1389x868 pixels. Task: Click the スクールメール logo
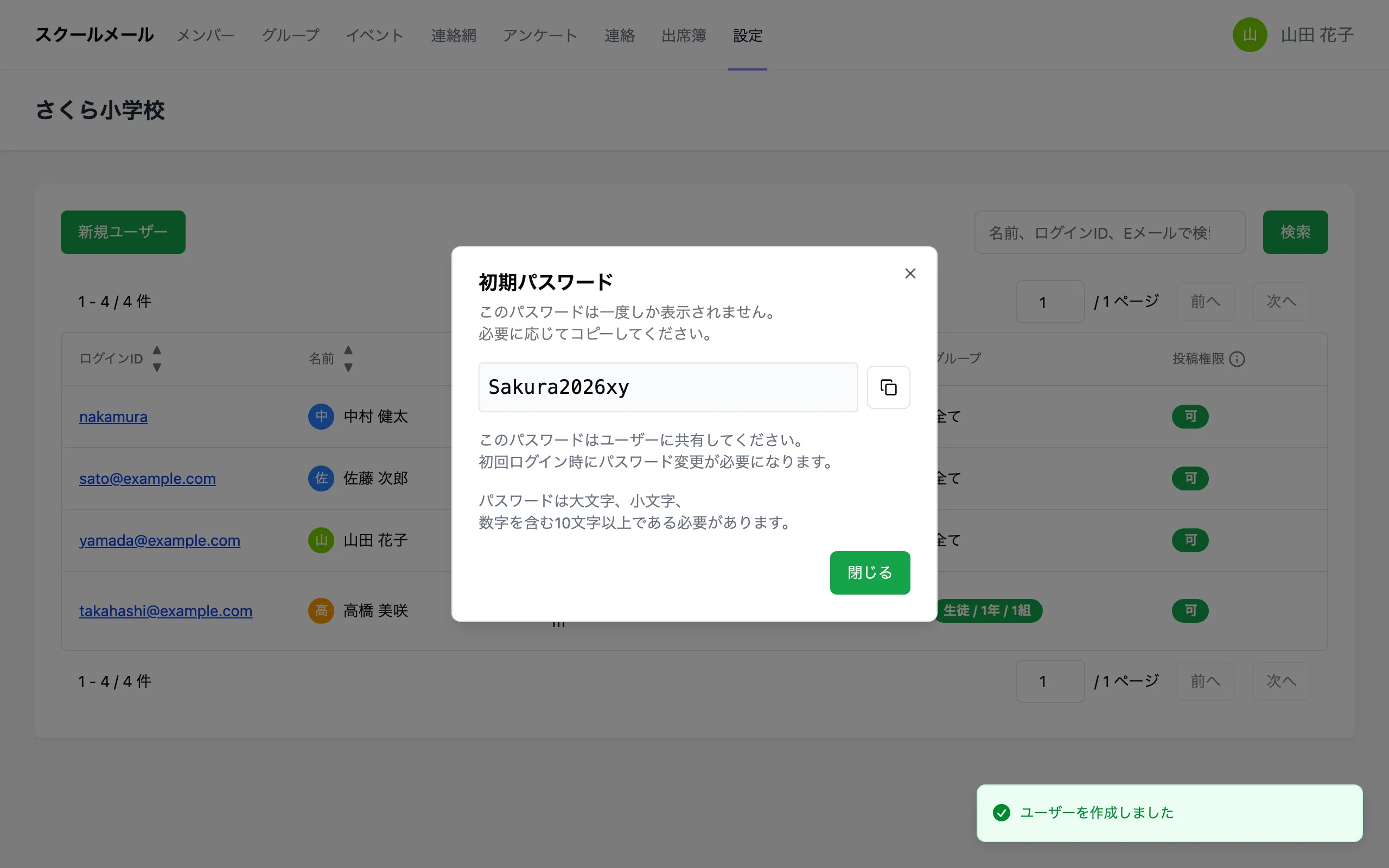94,35
